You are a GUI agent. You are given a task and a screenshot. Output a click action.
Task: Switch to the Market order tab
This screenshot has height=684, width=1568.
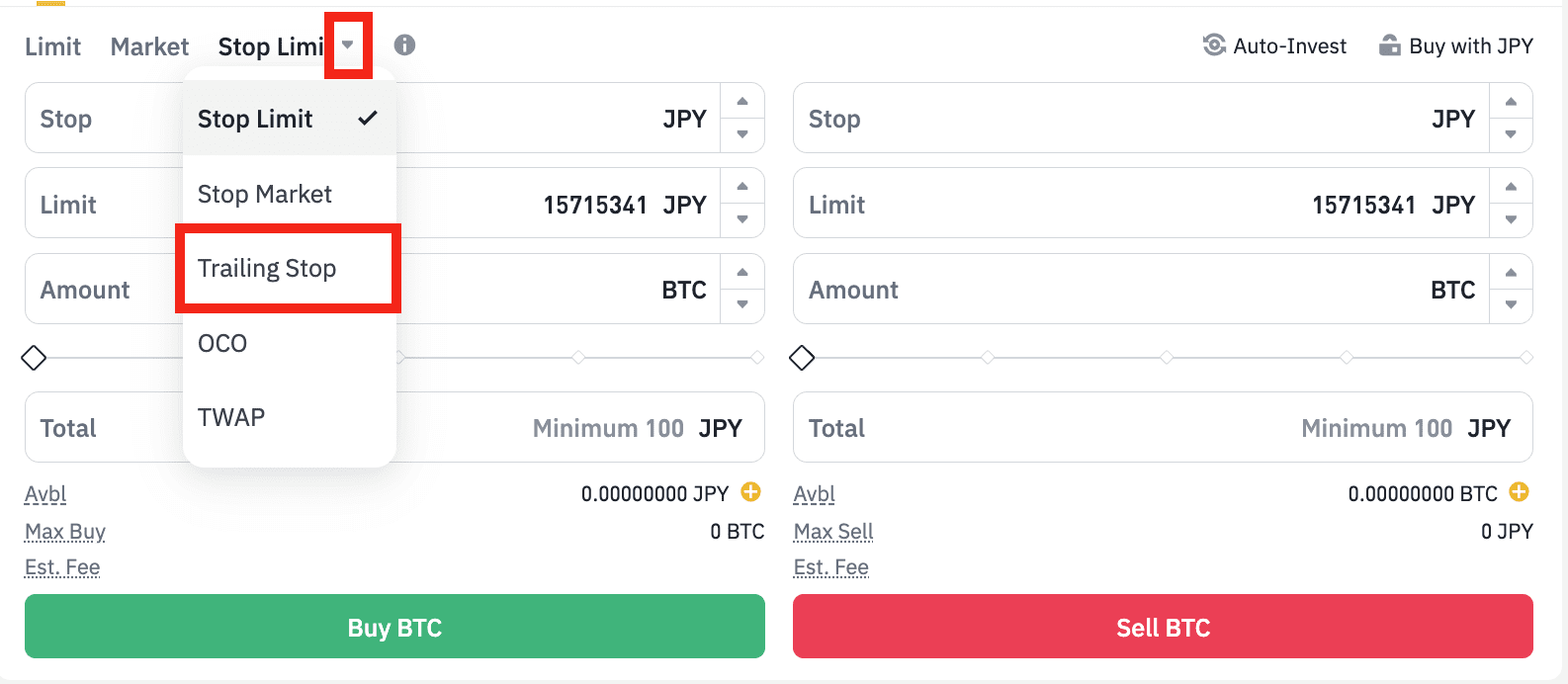click(x=149, y=46)
